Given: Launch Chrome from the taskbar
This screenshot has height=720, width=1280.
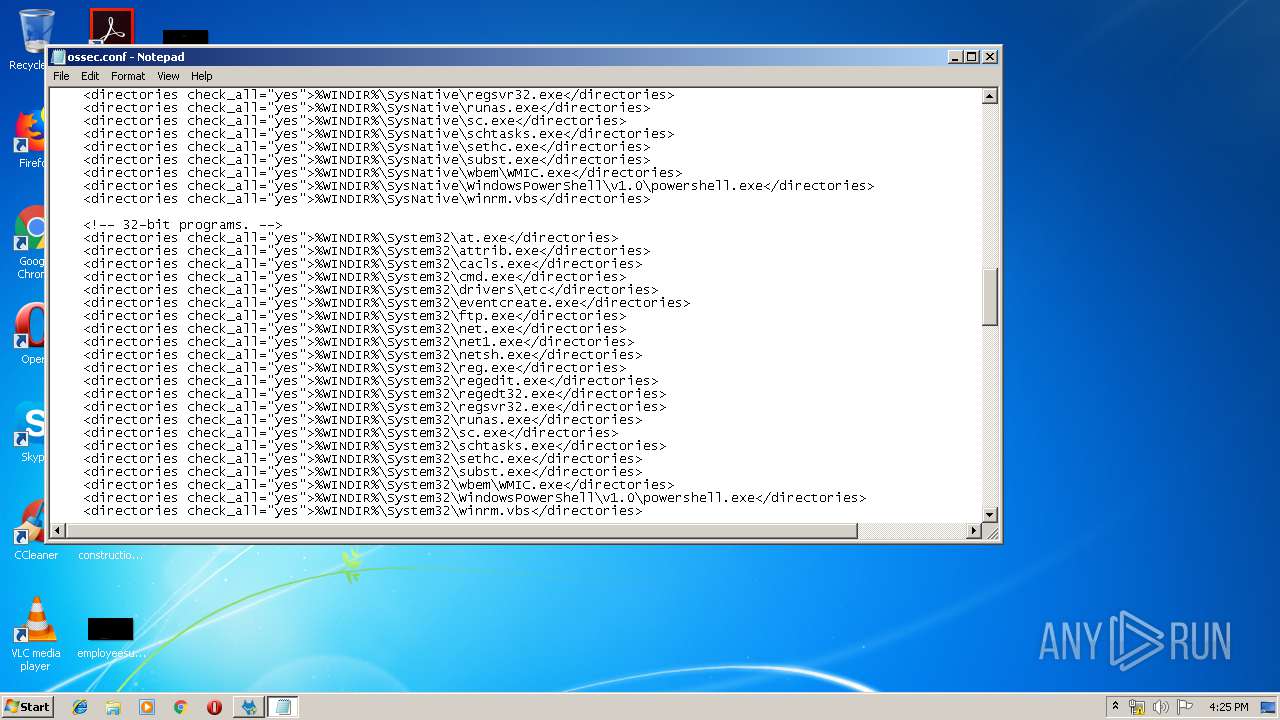Looking at the screenshot, I should pos(180,707).
